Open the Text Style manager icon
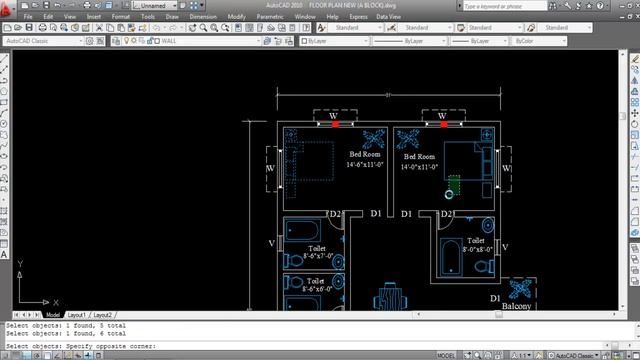The image size is (640, 360). pyautogui.click(x=321, y=28)
